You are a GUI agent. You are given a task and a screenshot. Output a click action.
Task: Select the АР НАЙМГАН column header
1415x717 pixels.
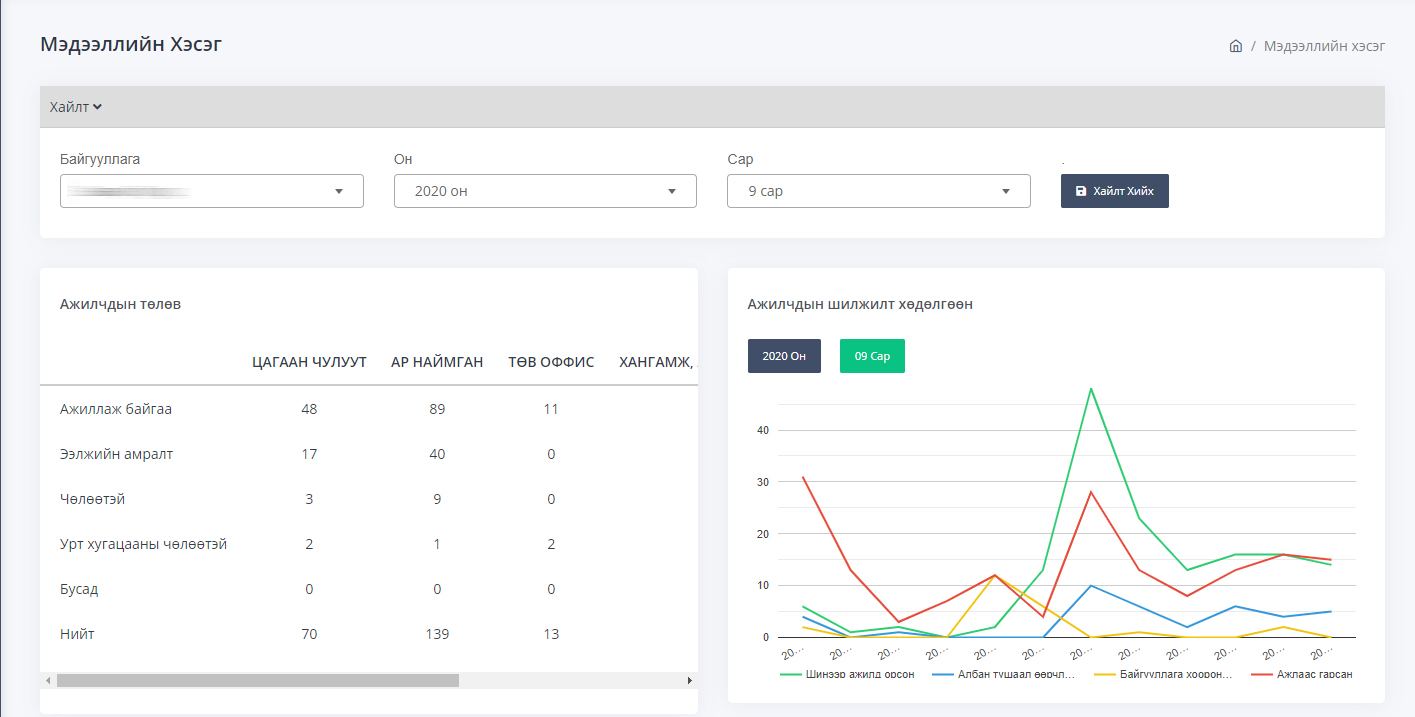(437, 362)
